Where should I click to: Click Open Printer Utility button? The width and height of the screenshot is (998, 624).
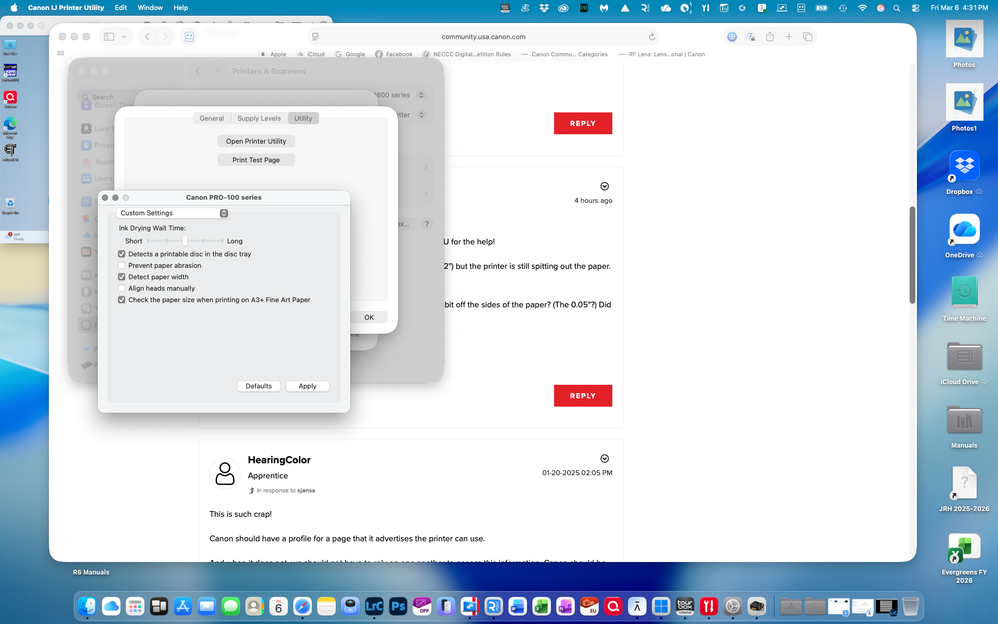256,141
